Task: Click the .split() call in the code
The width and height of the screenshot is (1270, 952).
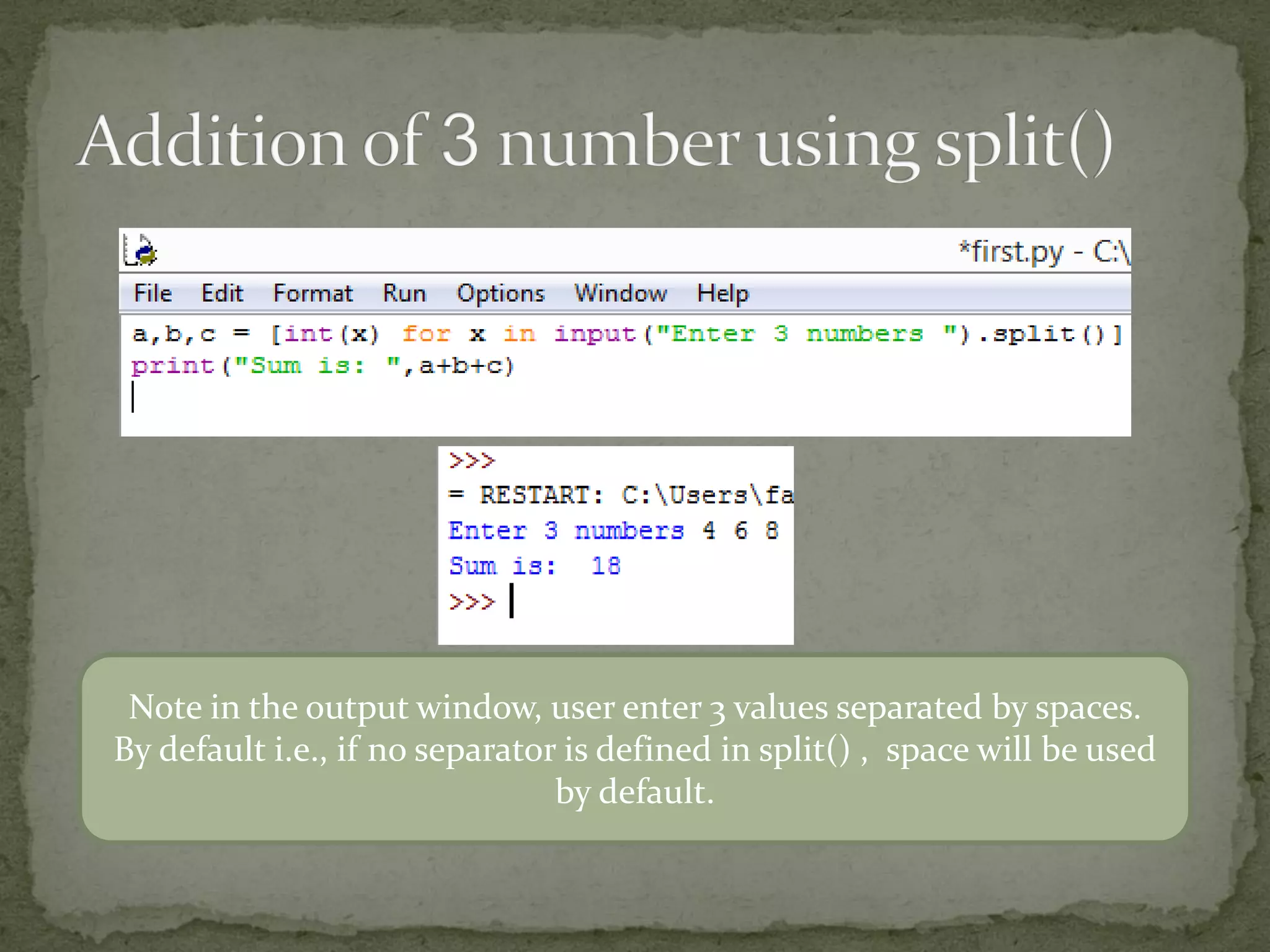Action: pos(1044,335)
